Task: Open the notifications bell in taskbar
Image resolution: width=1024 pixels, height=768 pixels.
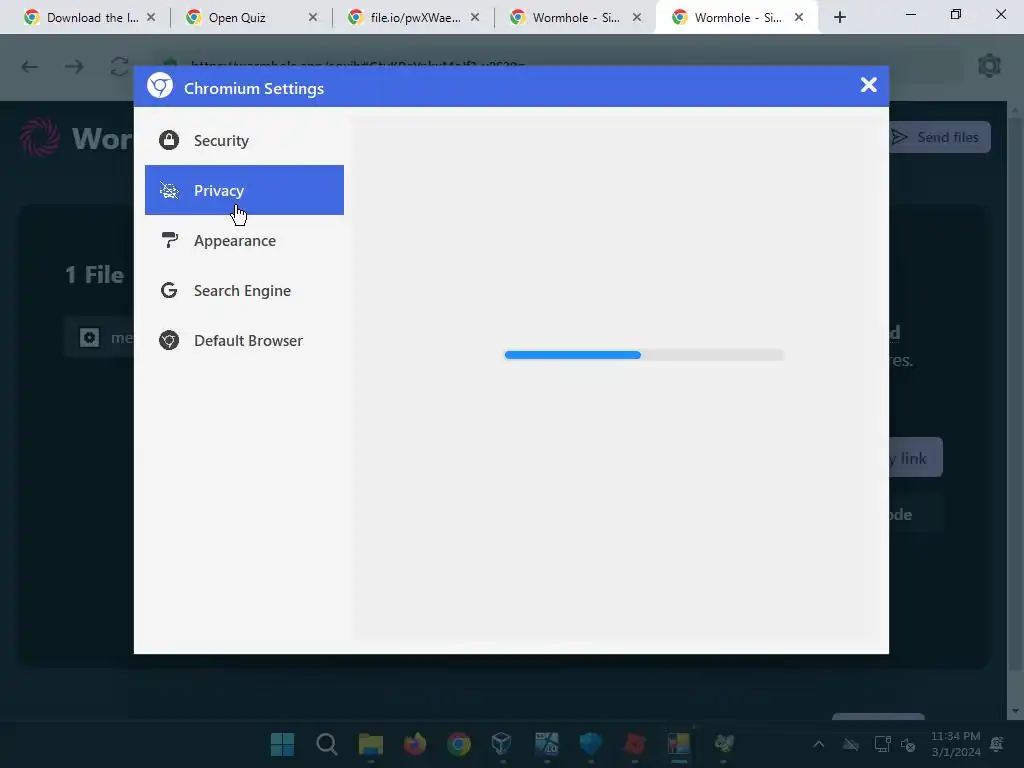Action: tap(997, 744)
